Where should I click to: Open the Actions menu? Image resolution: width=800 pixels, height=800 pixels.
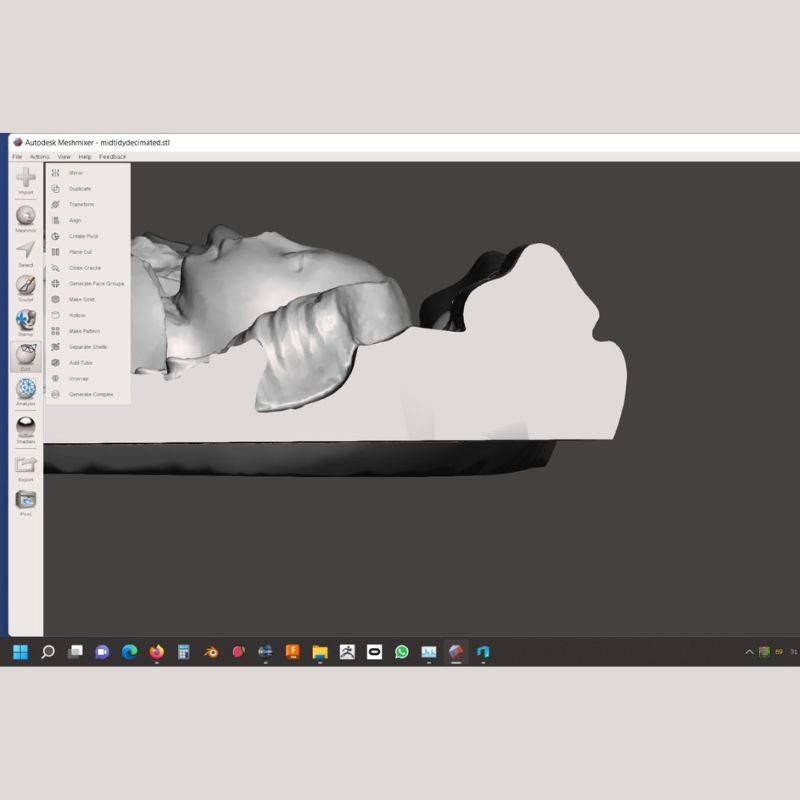39,157
